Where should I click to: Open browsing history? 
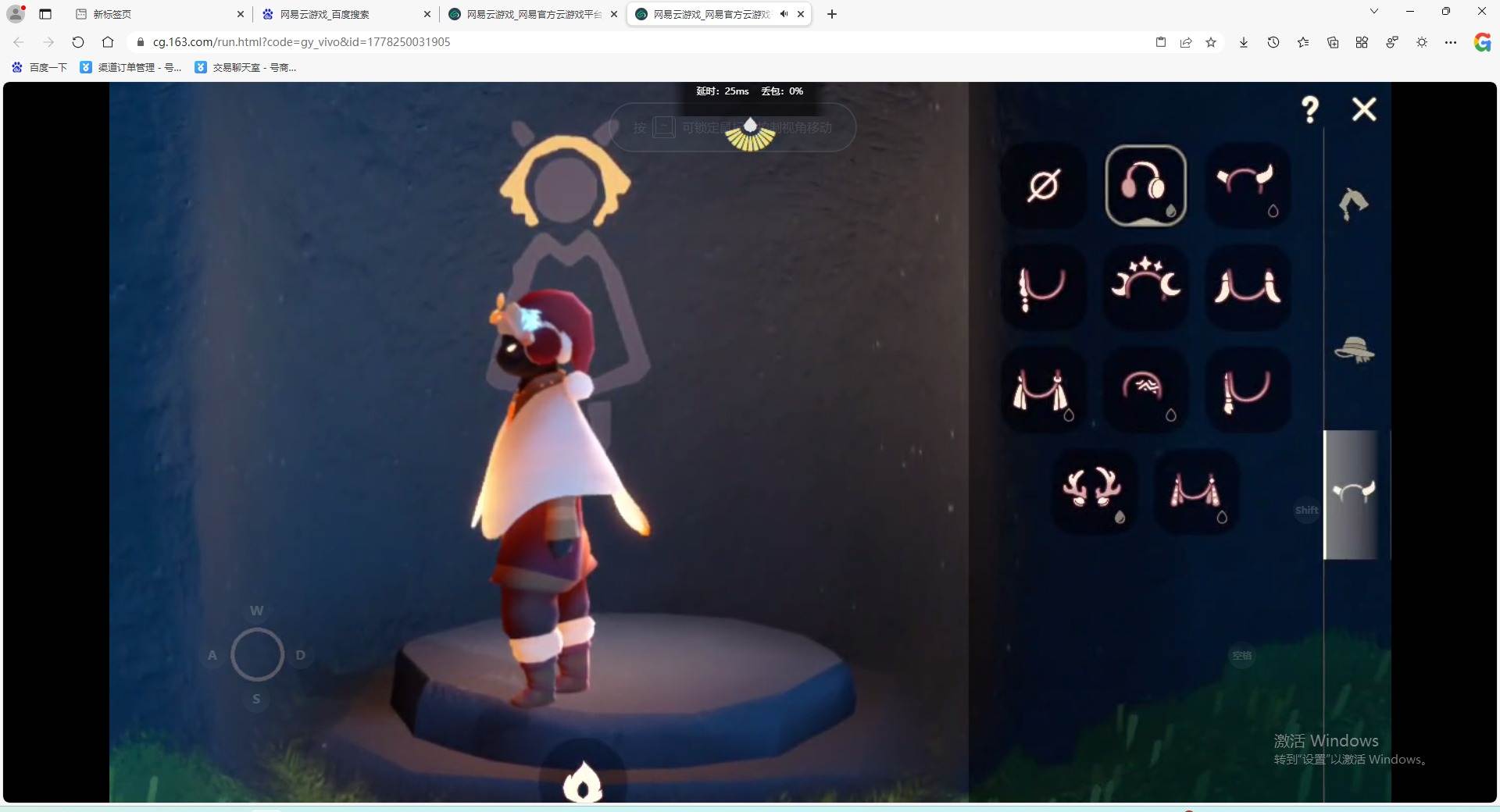[x=1273, y=42]
